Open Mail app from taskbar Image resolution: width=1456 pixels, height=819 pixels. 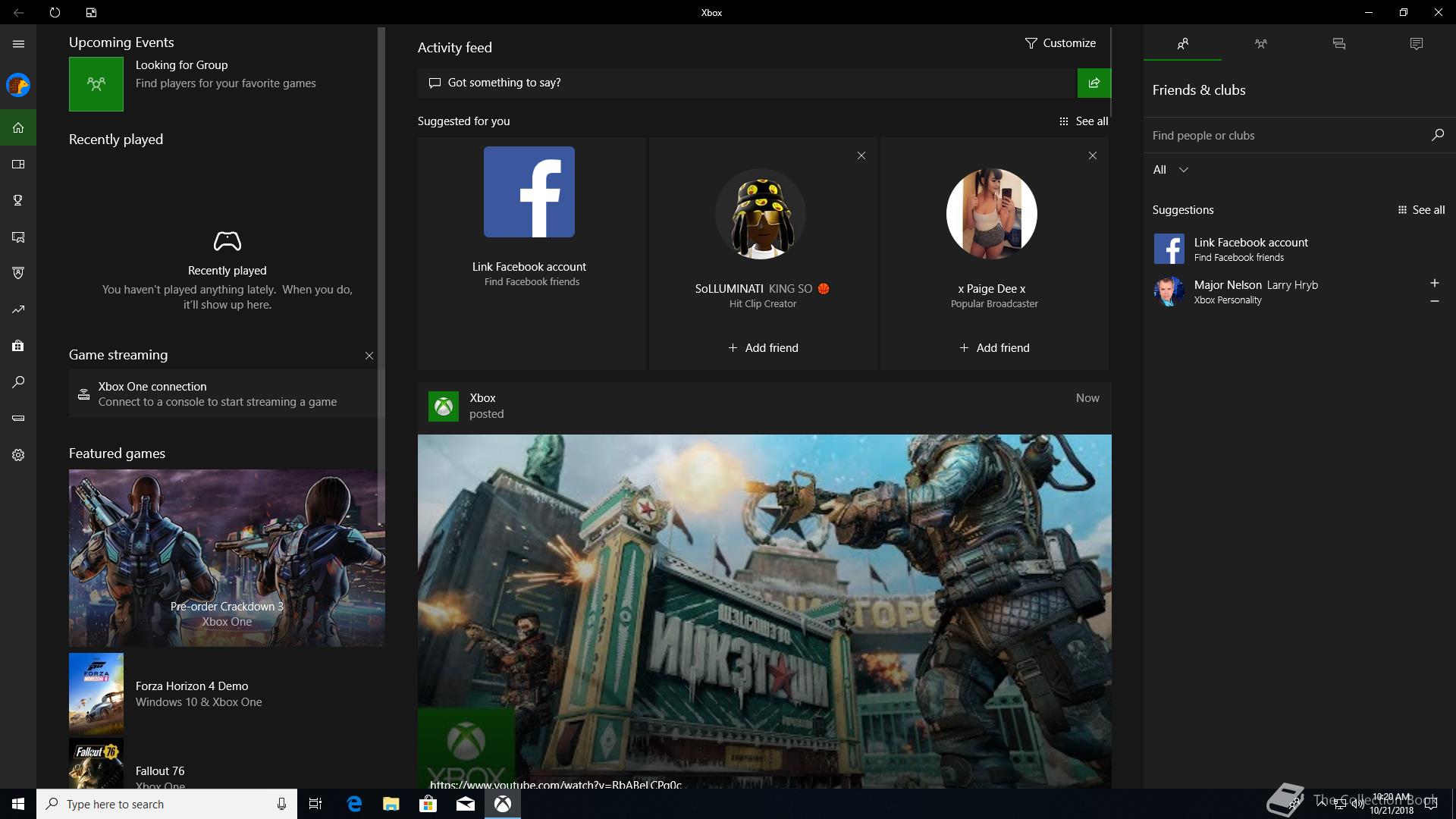[465, 804]
